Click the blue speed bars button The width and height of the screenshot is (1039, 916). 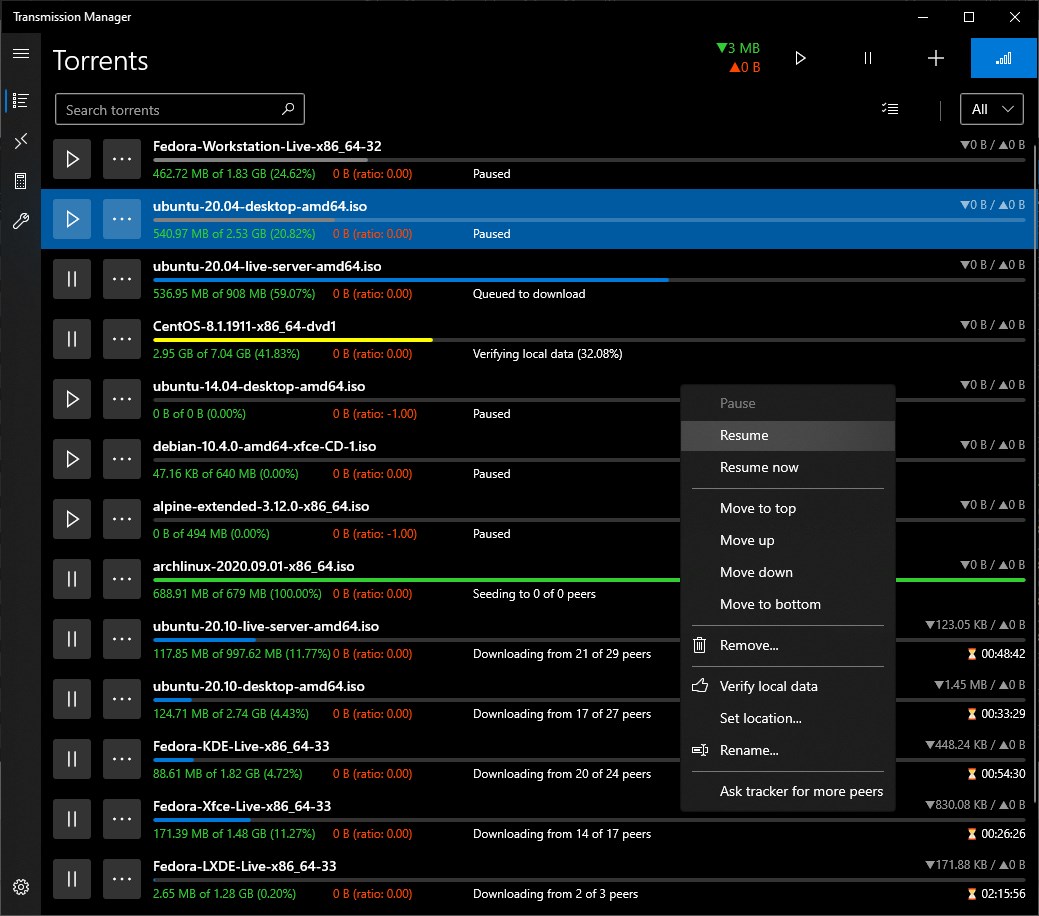tap(1004, 58)
